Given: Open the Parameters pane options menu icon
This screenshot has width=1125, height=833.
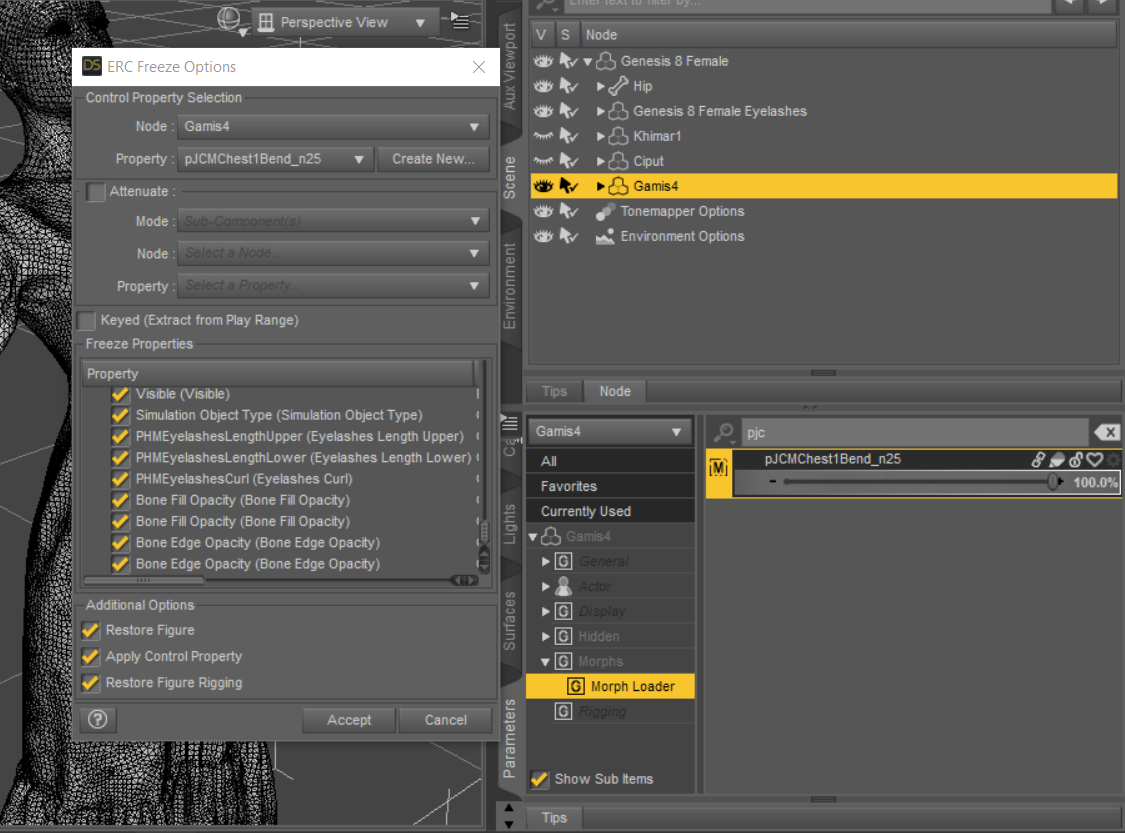Looking at the screenshot, I should click(x=509, y=423).
